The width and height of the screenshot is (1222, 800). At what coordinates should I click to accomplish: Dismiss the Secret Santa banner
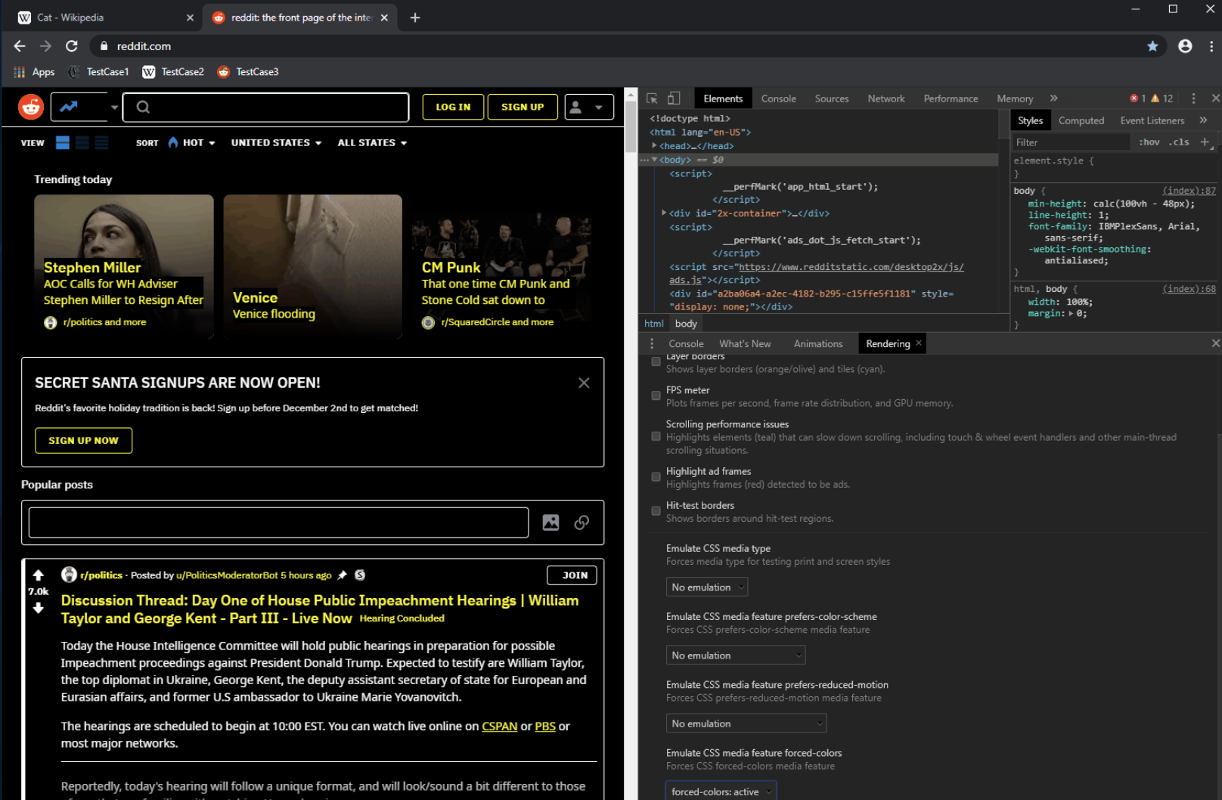pos(584,383)
